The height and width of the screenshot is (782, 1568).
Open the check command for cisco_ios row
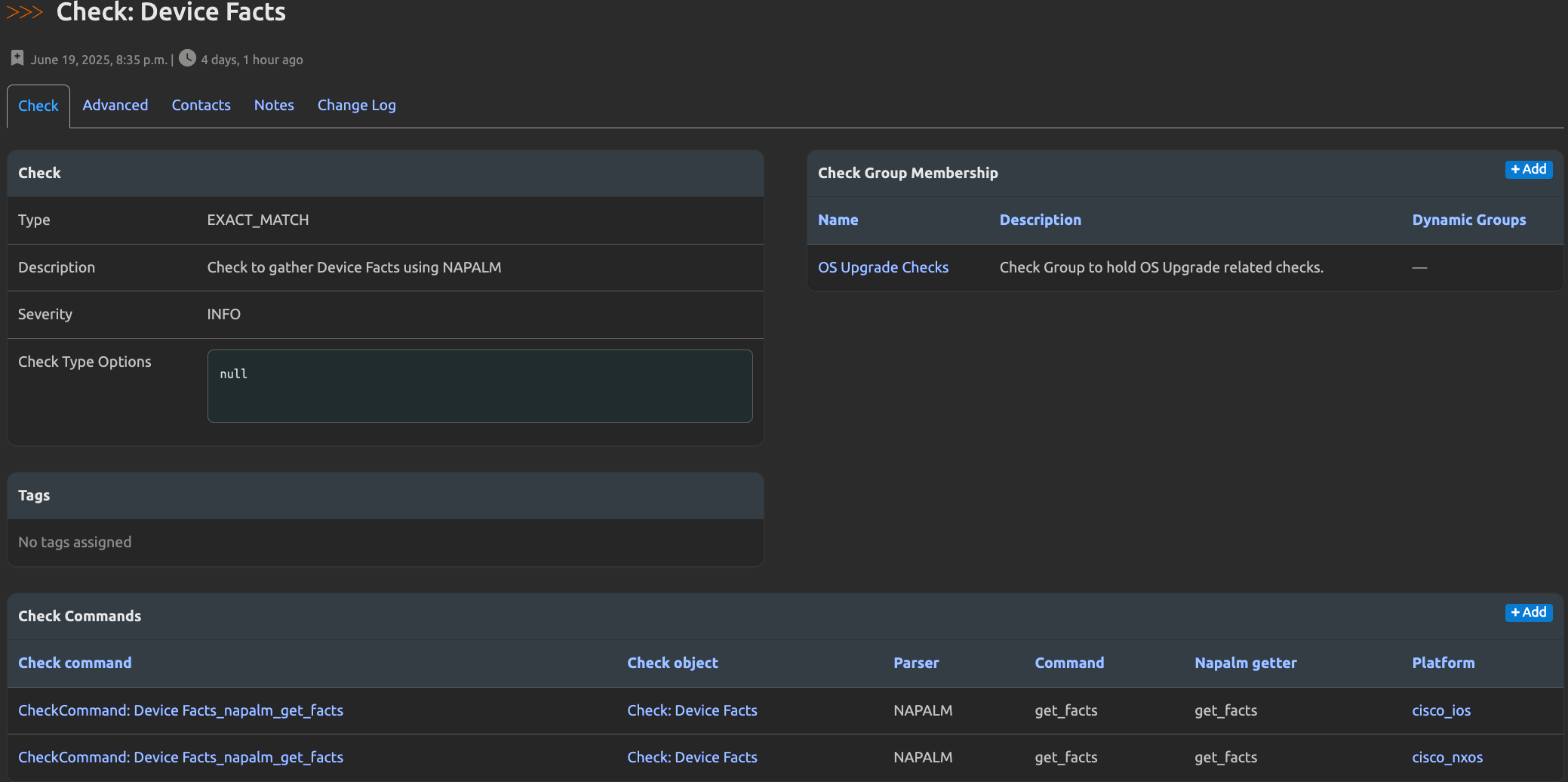pyautogui.click(x=180, y=711)
